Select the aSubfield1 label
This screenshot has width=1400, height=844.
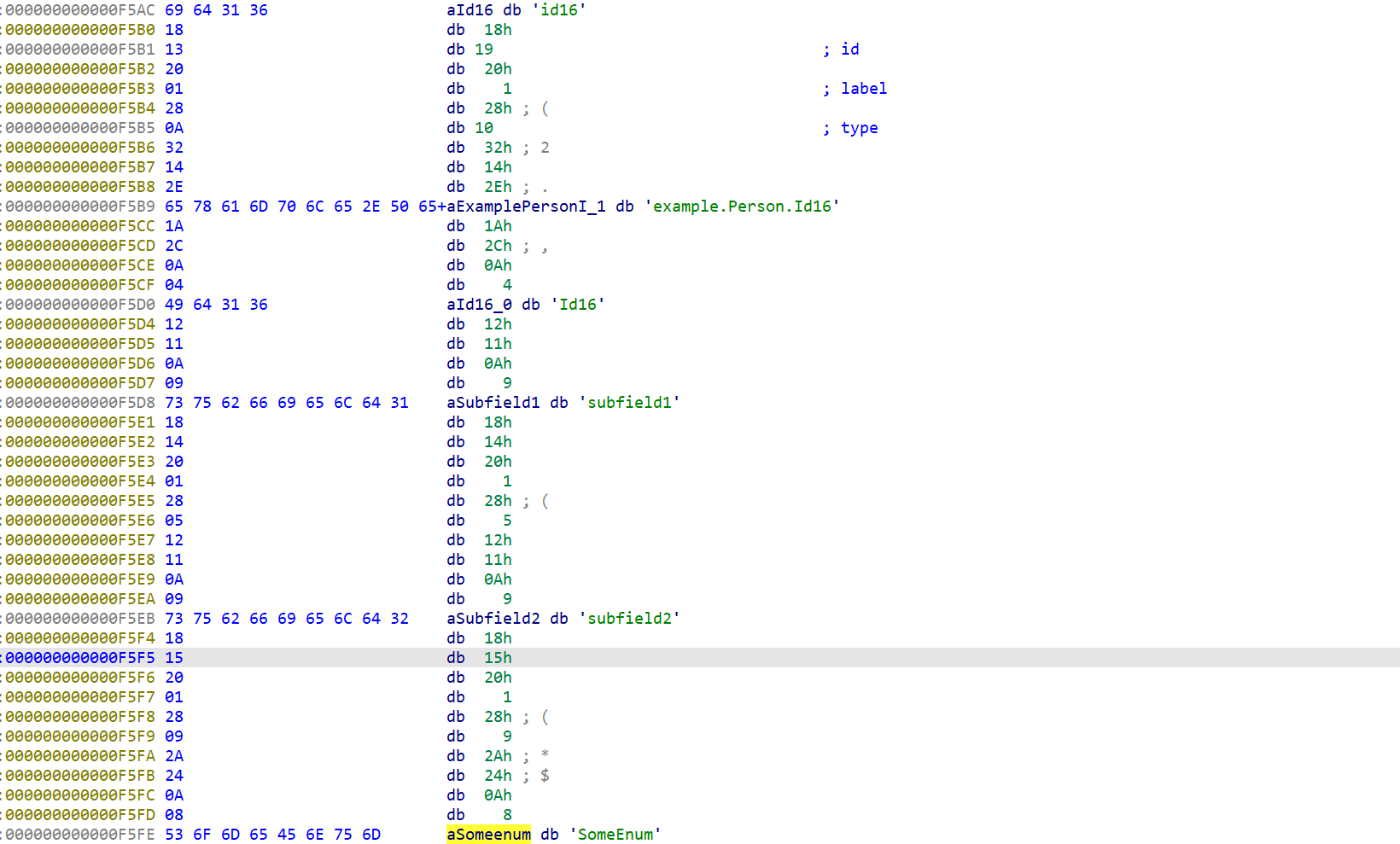point(493,403)
